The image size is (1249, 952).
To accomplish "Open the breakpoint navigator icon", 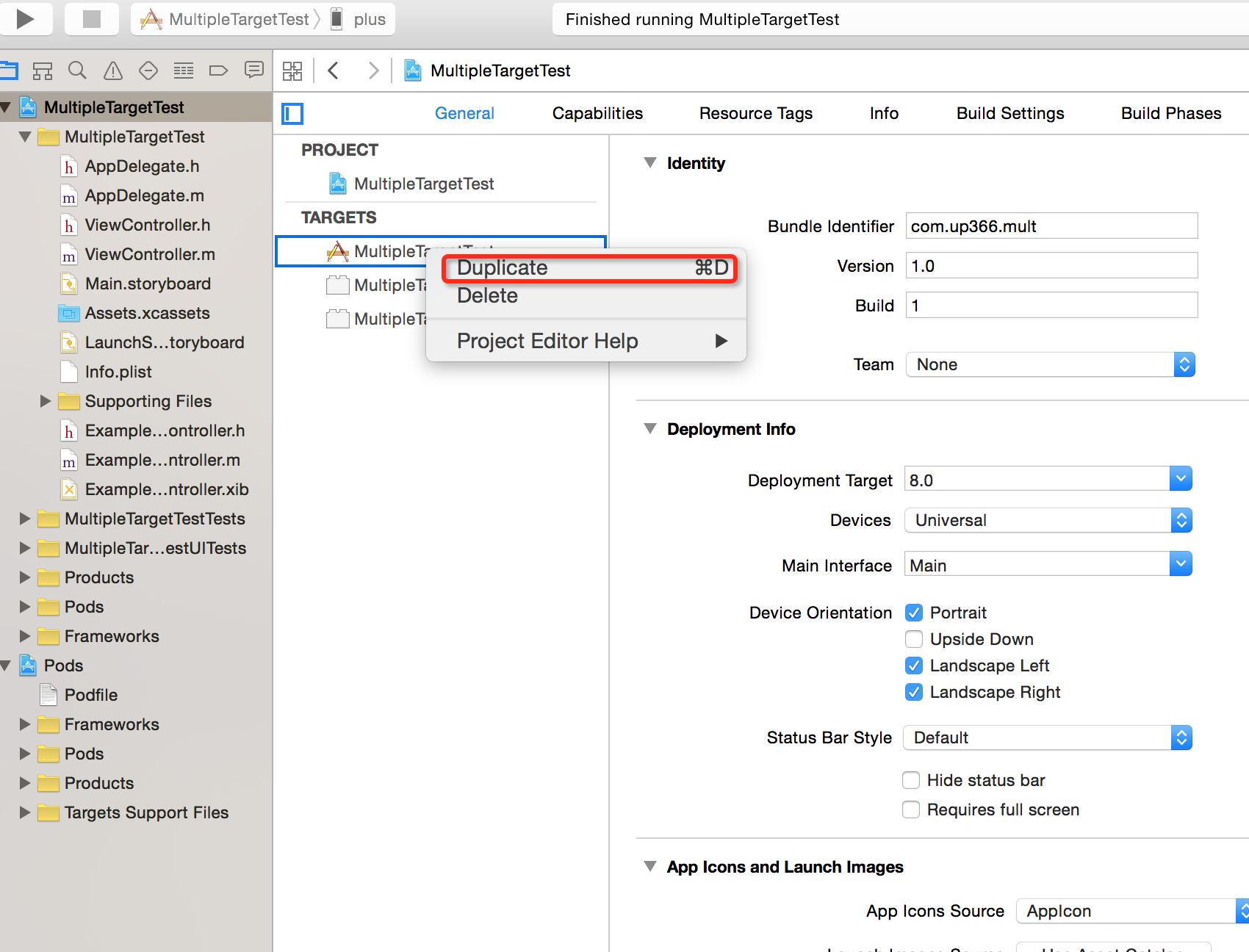I will [x=219, y=71].
